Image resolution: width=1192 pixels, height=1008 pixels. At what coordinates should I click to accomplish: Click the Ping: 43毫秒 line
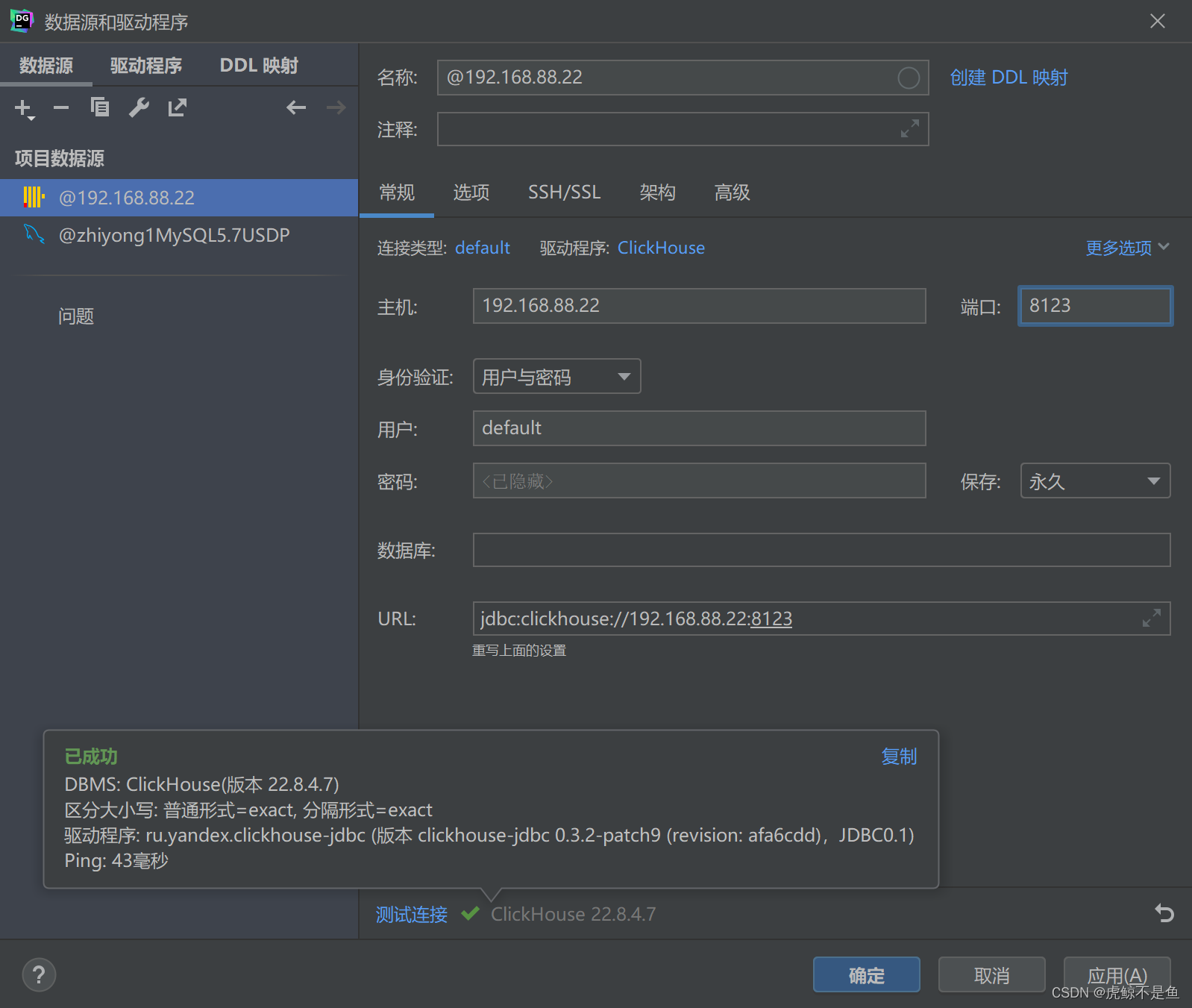116,861
